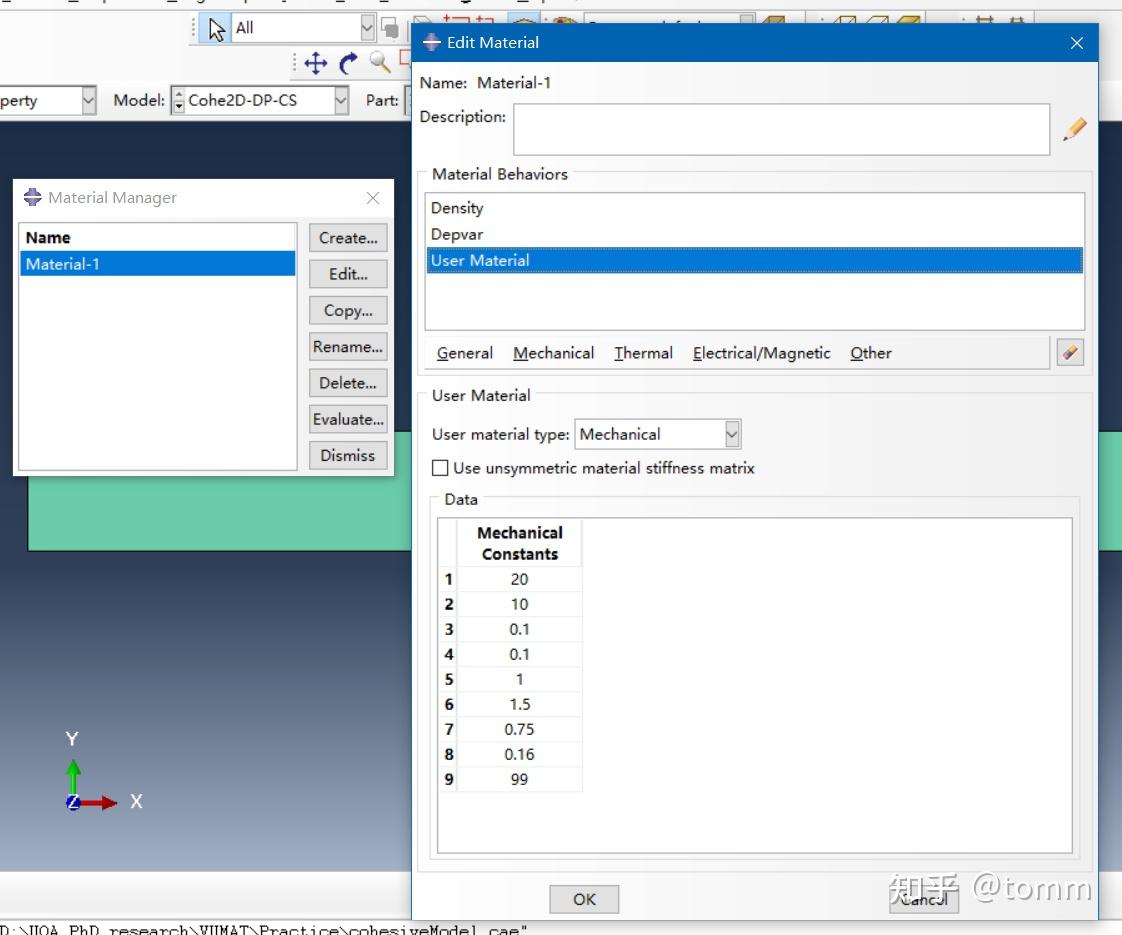The image size is (1122, 935).
Task: Click the pencil icon right of the Other tab
Action: (1069, 352)
